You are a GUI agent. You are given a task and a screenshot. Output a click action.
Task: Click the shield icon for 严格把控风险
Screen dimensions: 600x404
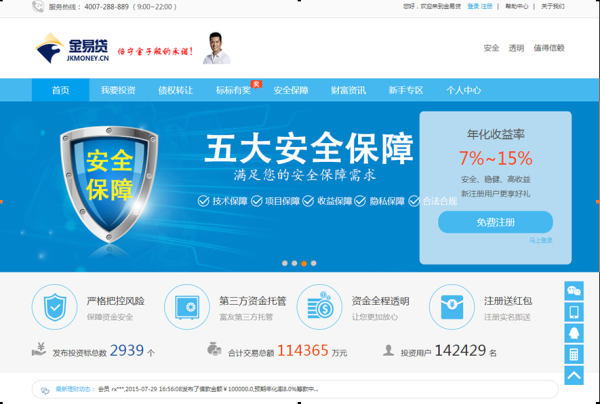click(52, 306)
